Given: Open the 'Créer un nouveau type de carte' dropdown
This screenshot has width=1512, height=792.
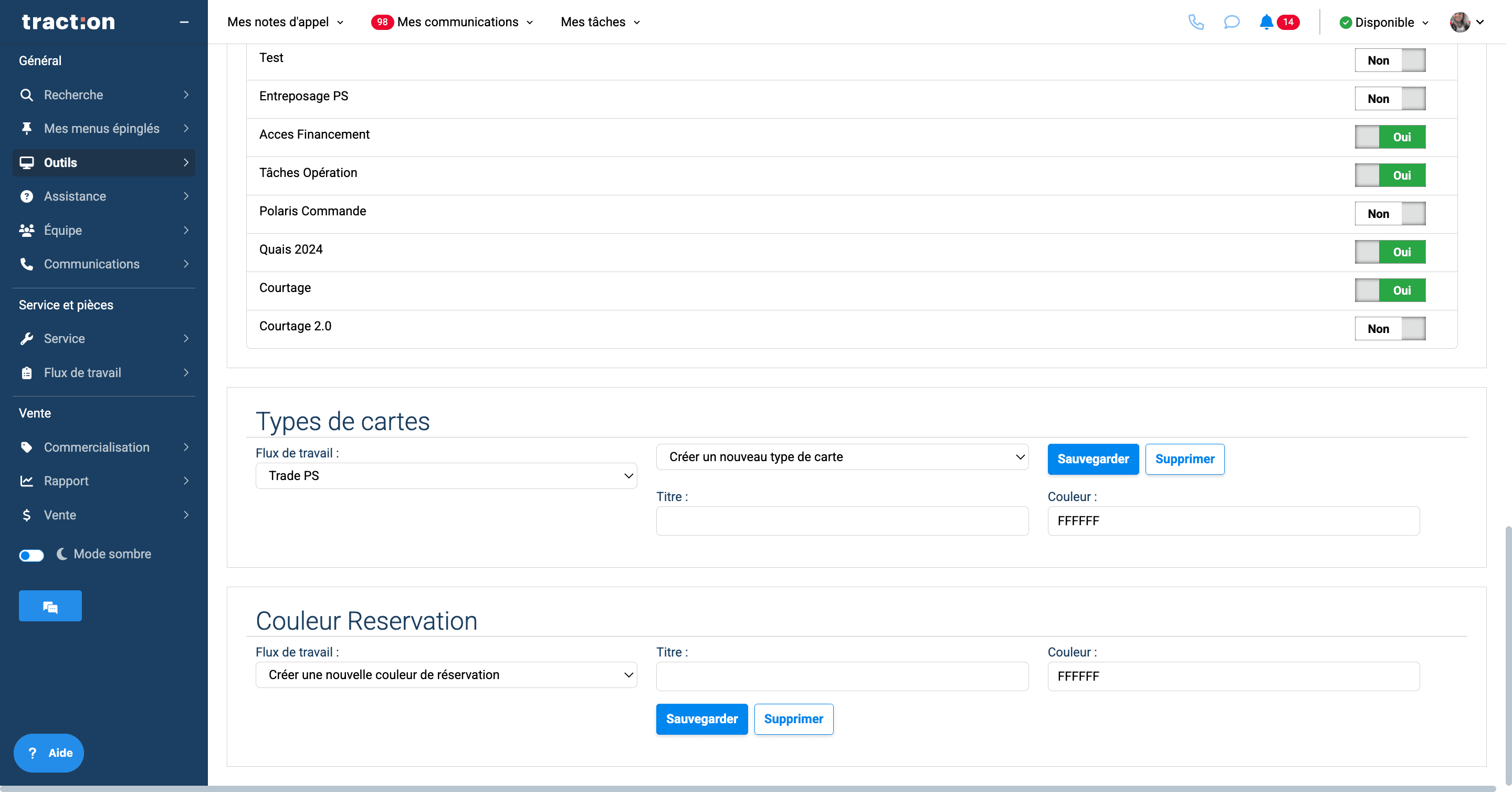Looking at the screenshot, I should (x=842, y=457).
